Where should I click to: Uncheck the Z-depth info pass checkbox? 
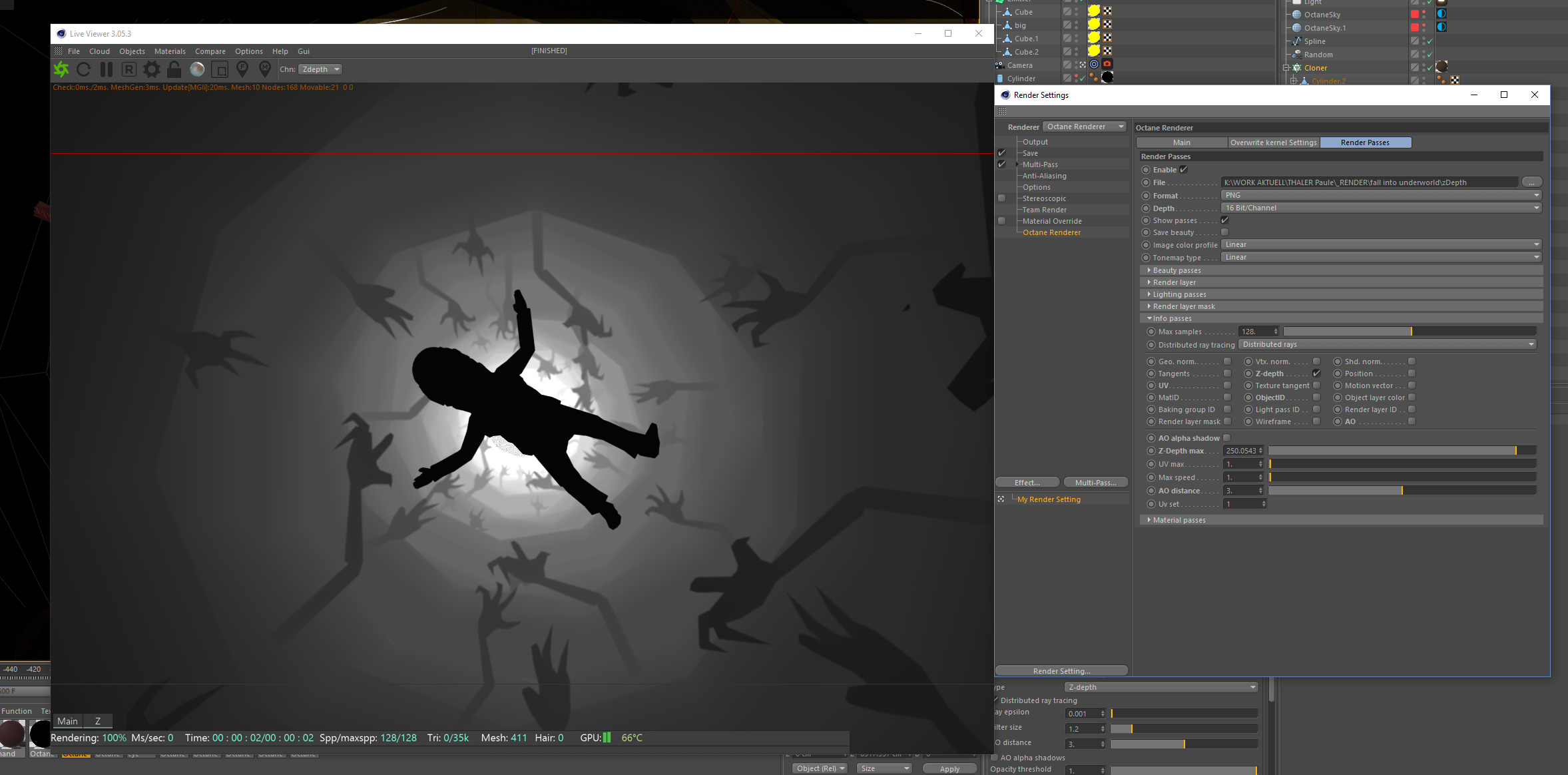point(1316,374)
